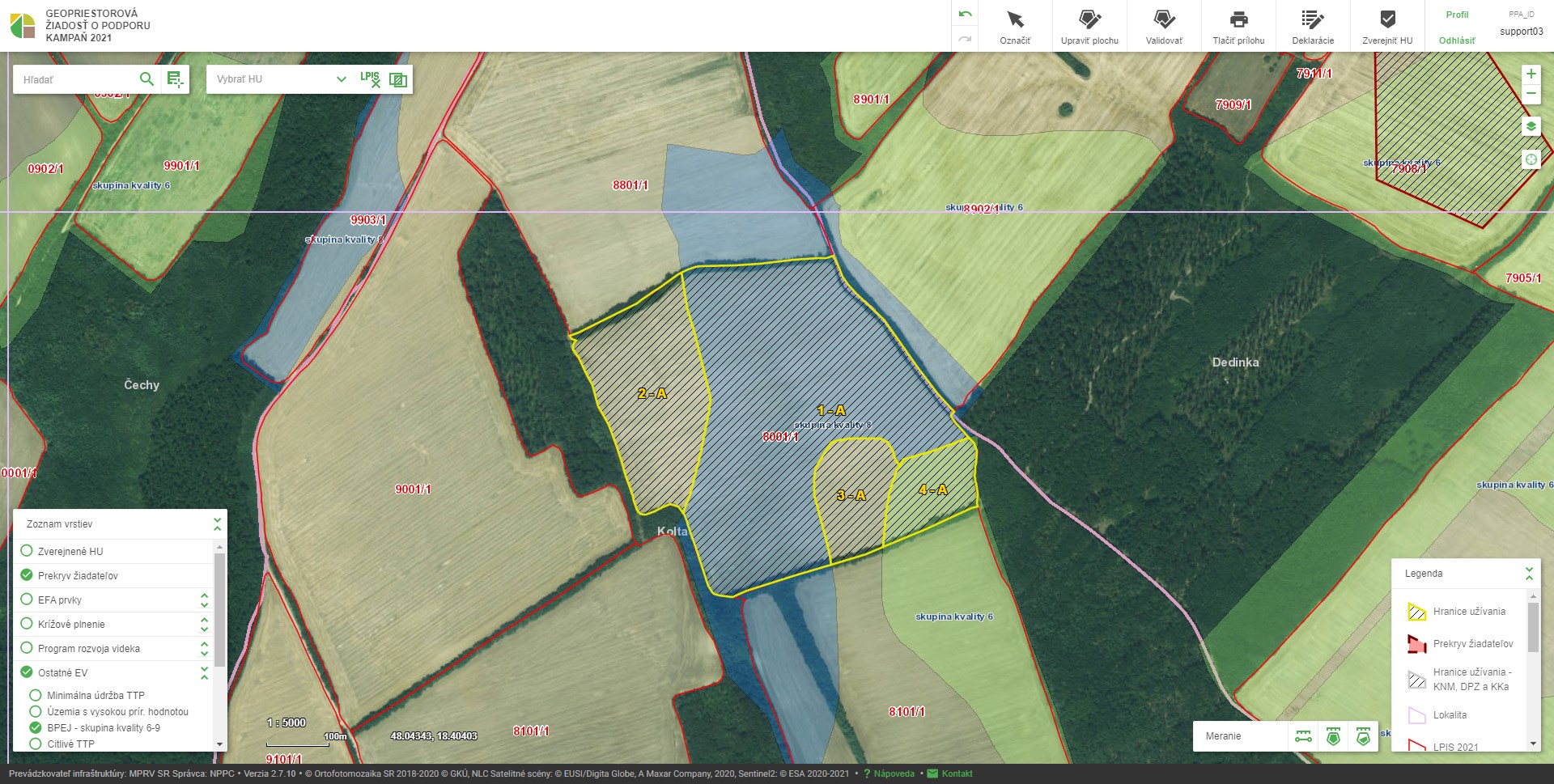Zoom in with the plus button
The height and width of the screenshot is (784, 1554).
click(1531, 74)
